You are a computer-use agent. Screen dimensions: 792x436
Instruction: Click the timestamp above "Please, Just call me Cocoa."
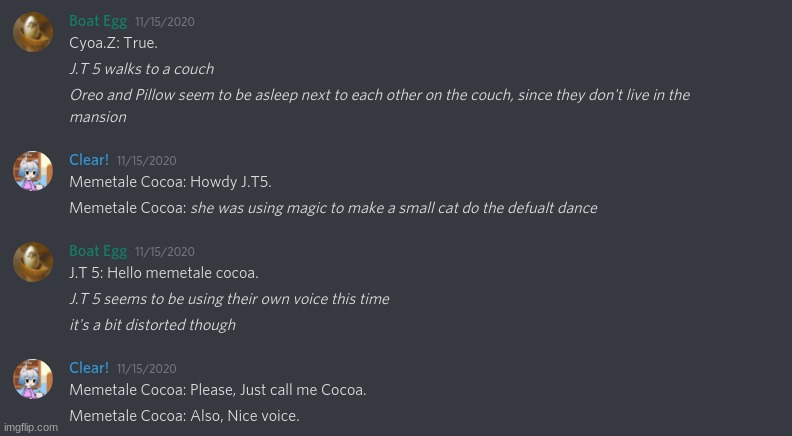coord(146,369)
